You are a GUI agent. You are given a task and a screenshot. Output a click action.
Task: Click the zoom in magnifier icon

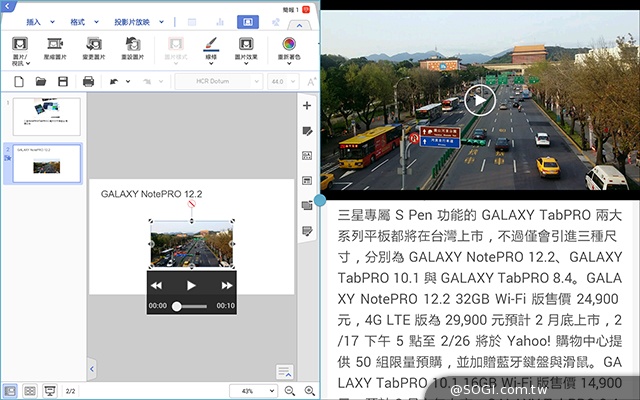point(310,391)
